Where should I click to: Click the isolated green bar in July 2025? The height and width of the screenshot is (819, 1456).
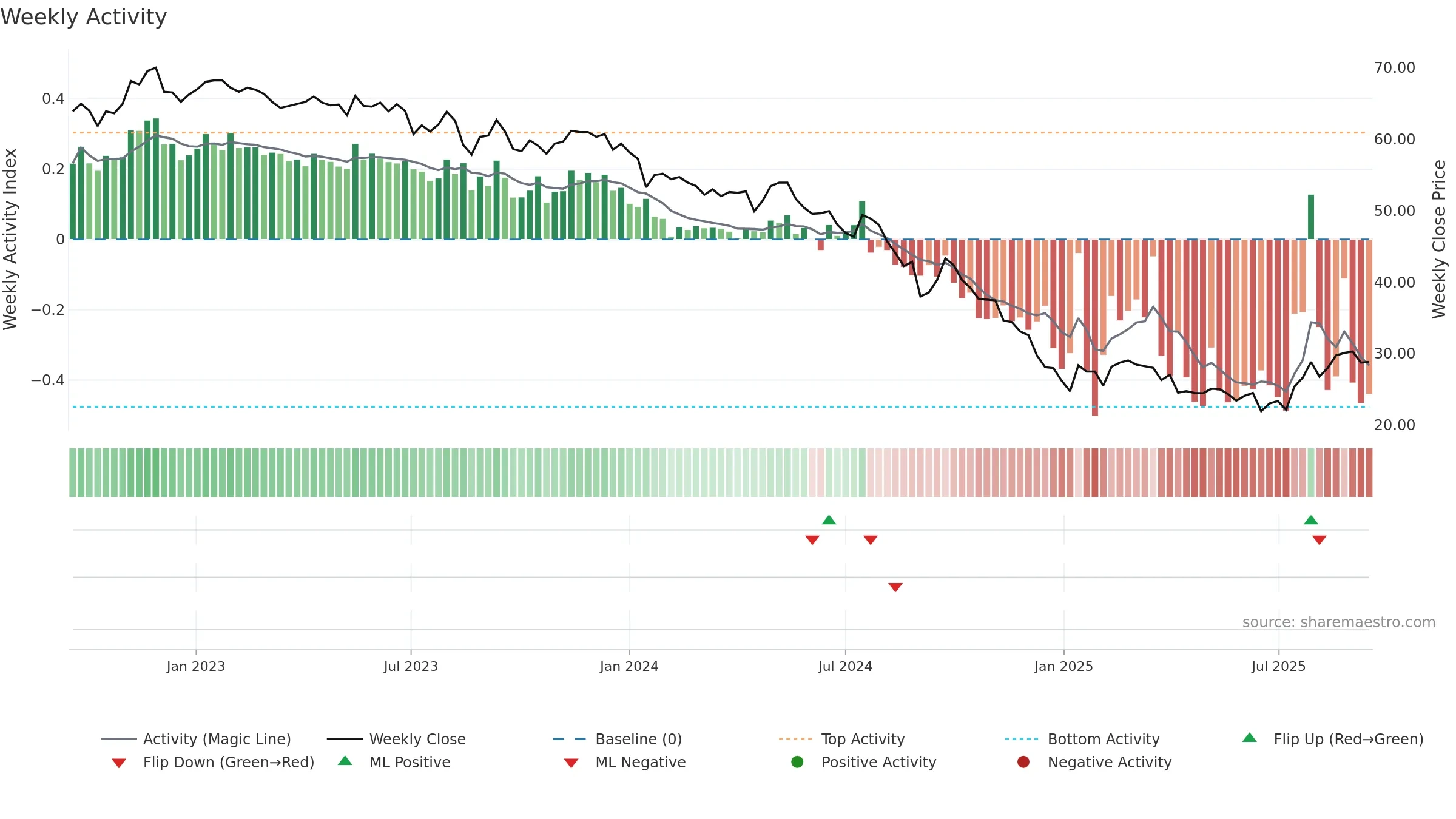[1311, 217]
